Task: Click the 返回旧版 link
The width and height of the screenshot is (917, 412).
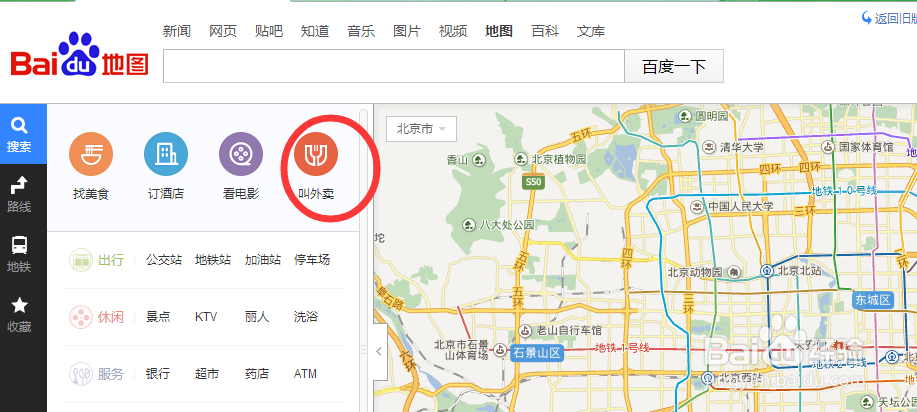Action: tap(890, 18)
